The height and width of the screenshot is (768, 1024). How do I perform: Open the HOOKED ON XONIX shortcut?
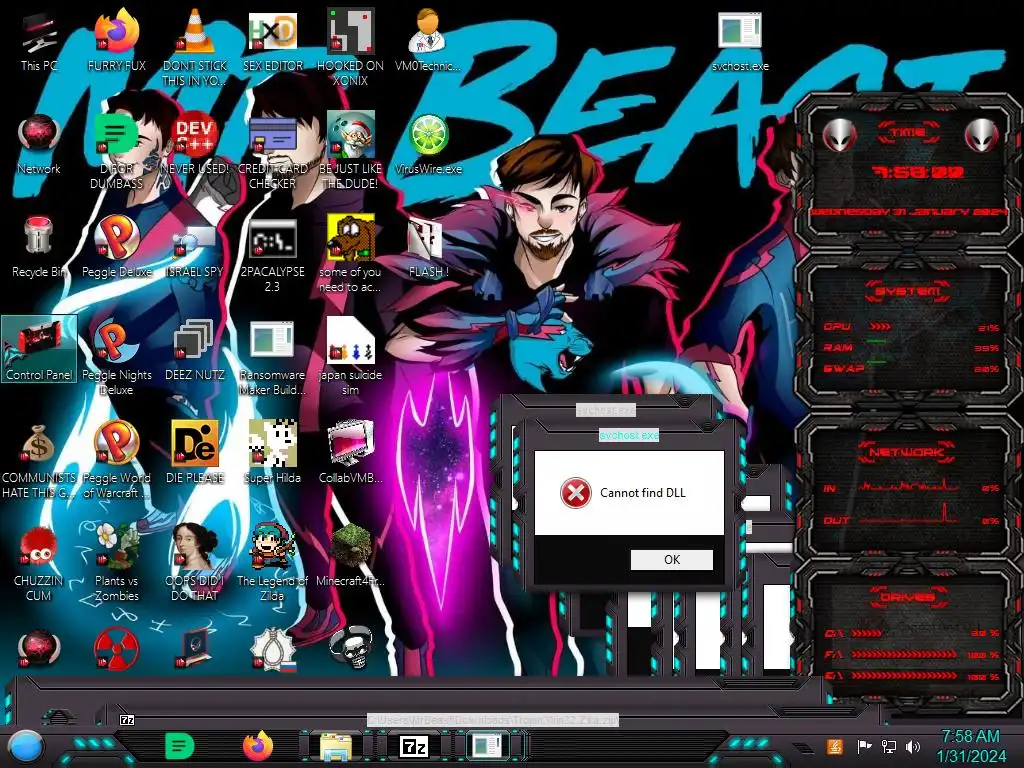click(350, 49)
